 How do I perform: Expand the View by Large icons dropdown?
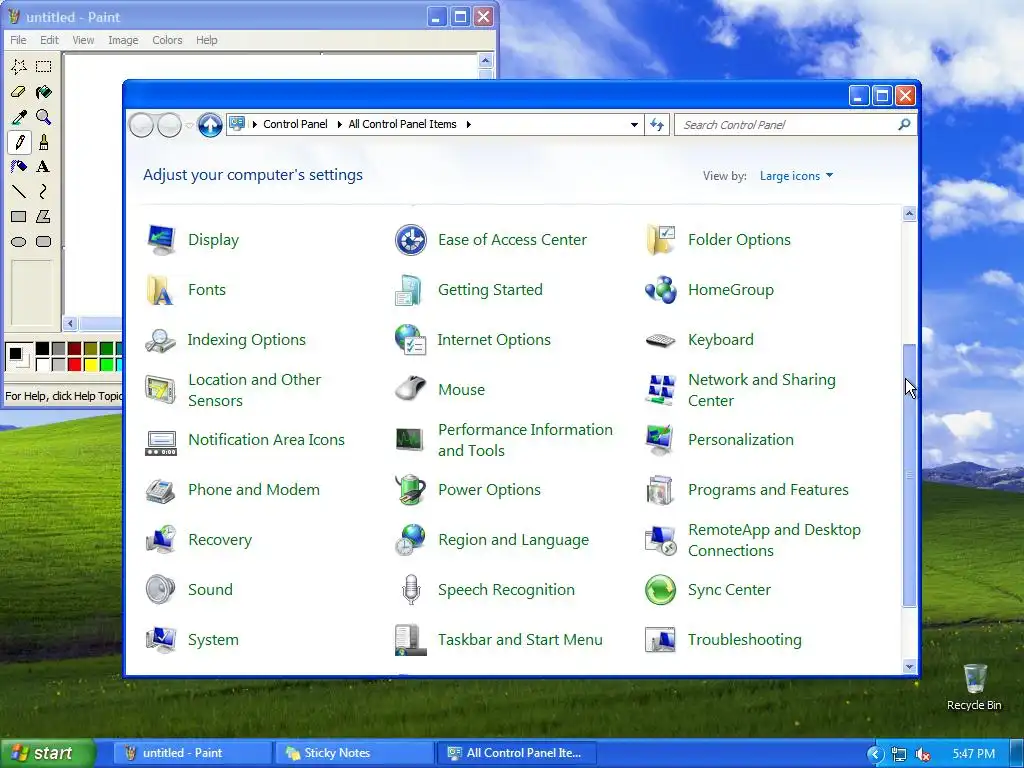coord(796,176)
